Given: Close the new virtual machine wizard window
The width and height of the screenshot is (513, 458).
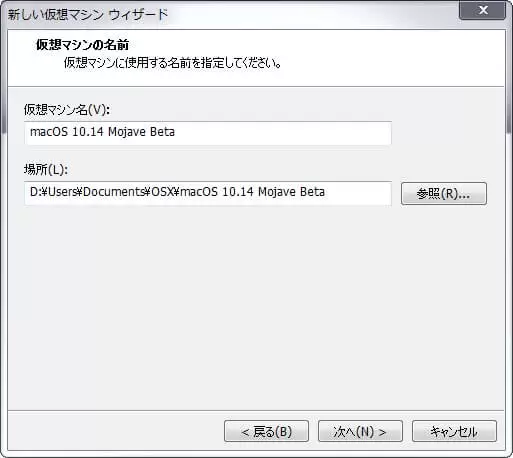Looking at the screenshot, I should click(x=482, y=10).
